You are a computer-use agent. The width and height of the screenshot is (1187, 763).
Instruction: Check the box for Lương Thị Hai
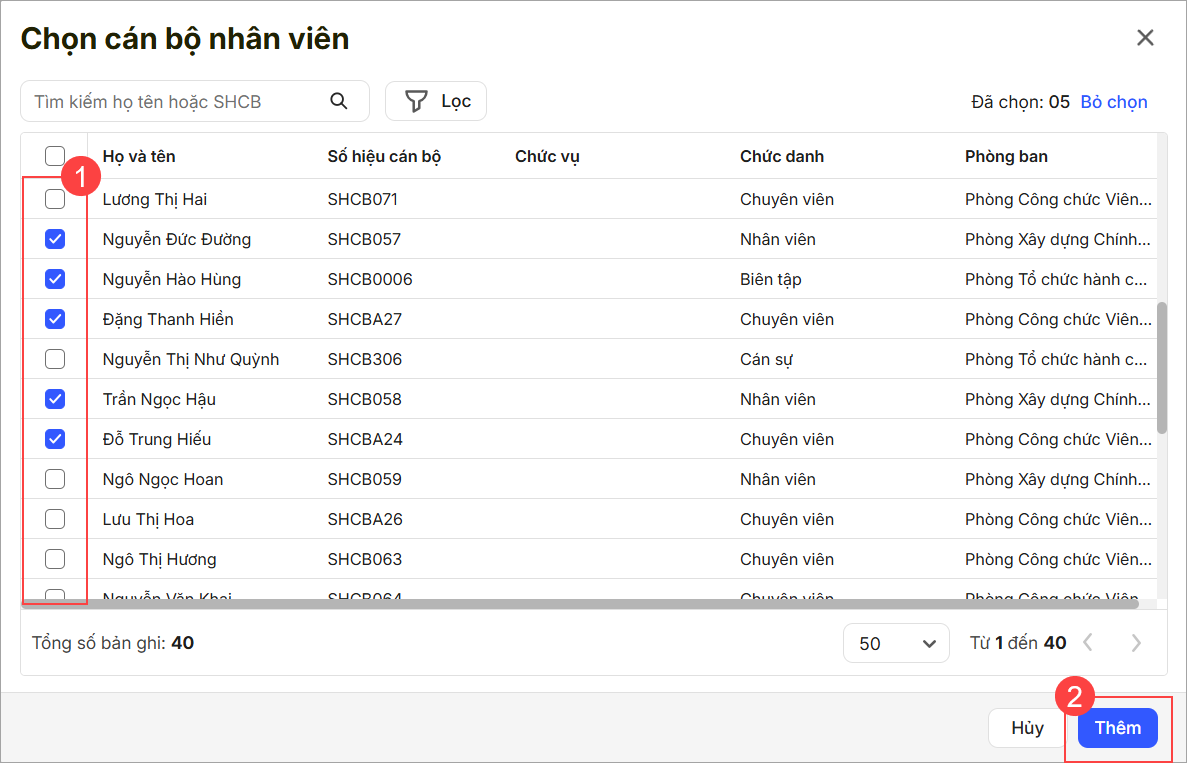(55, 199)
